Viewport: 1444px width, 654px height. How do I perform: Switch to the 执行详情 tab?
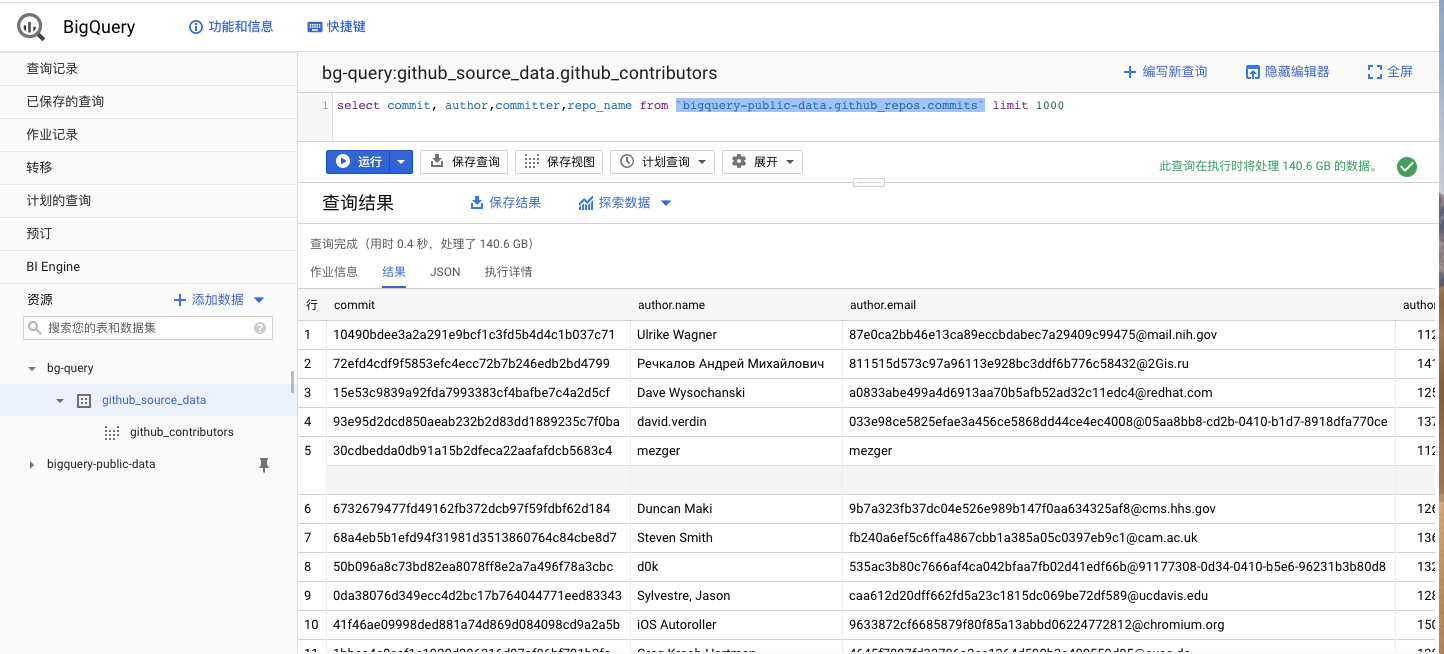coord(508,272)
